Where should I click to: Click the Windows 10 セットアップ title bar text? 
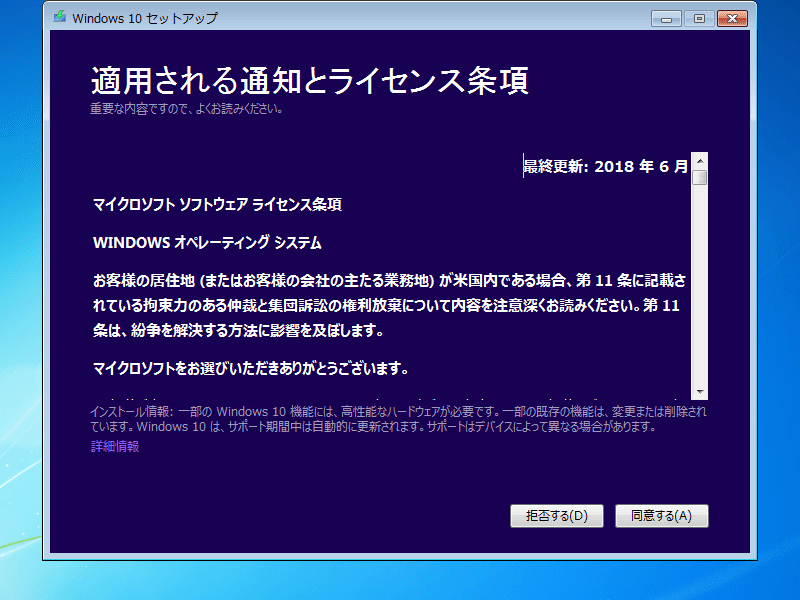click(x=146, y=18)
